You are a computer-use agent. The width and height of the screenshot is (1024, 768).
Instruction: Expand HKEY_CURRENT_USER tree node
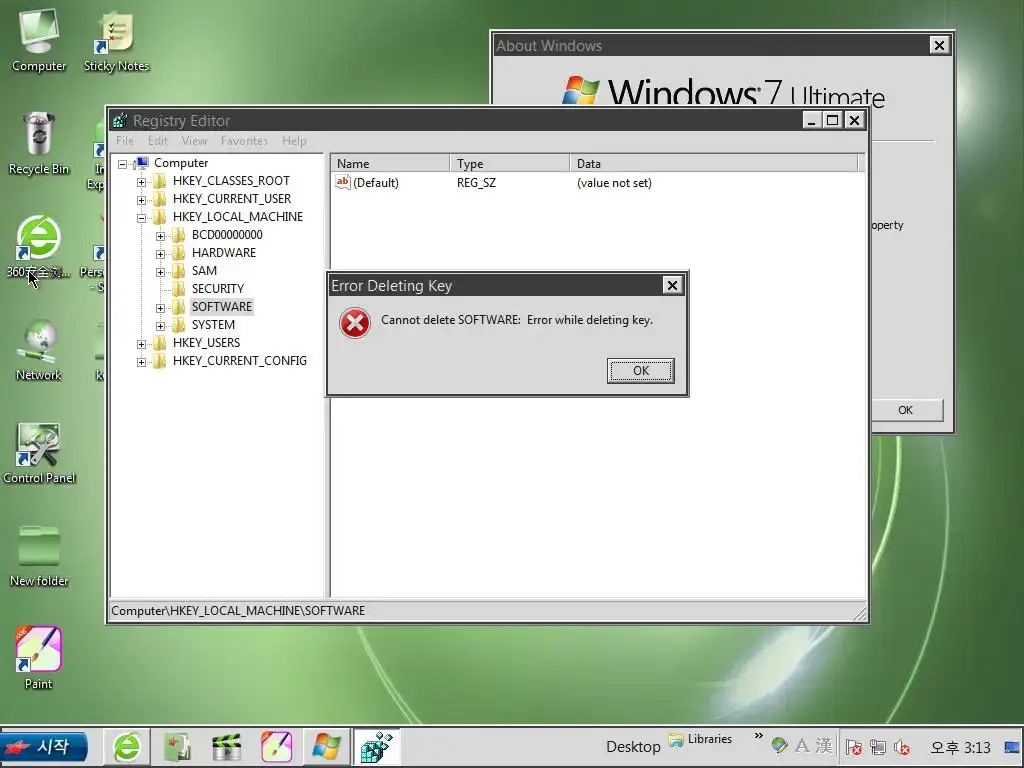[x=141, y=200]
